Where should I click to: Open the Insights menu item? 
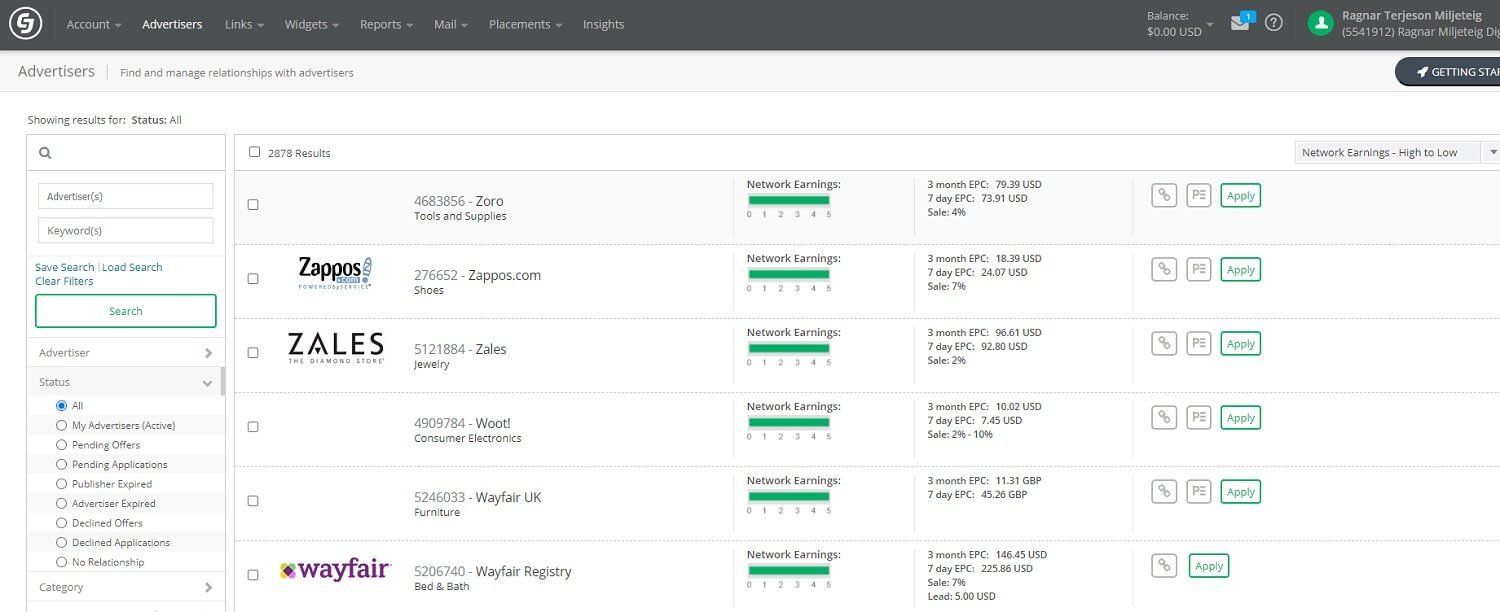coord(603,24)
